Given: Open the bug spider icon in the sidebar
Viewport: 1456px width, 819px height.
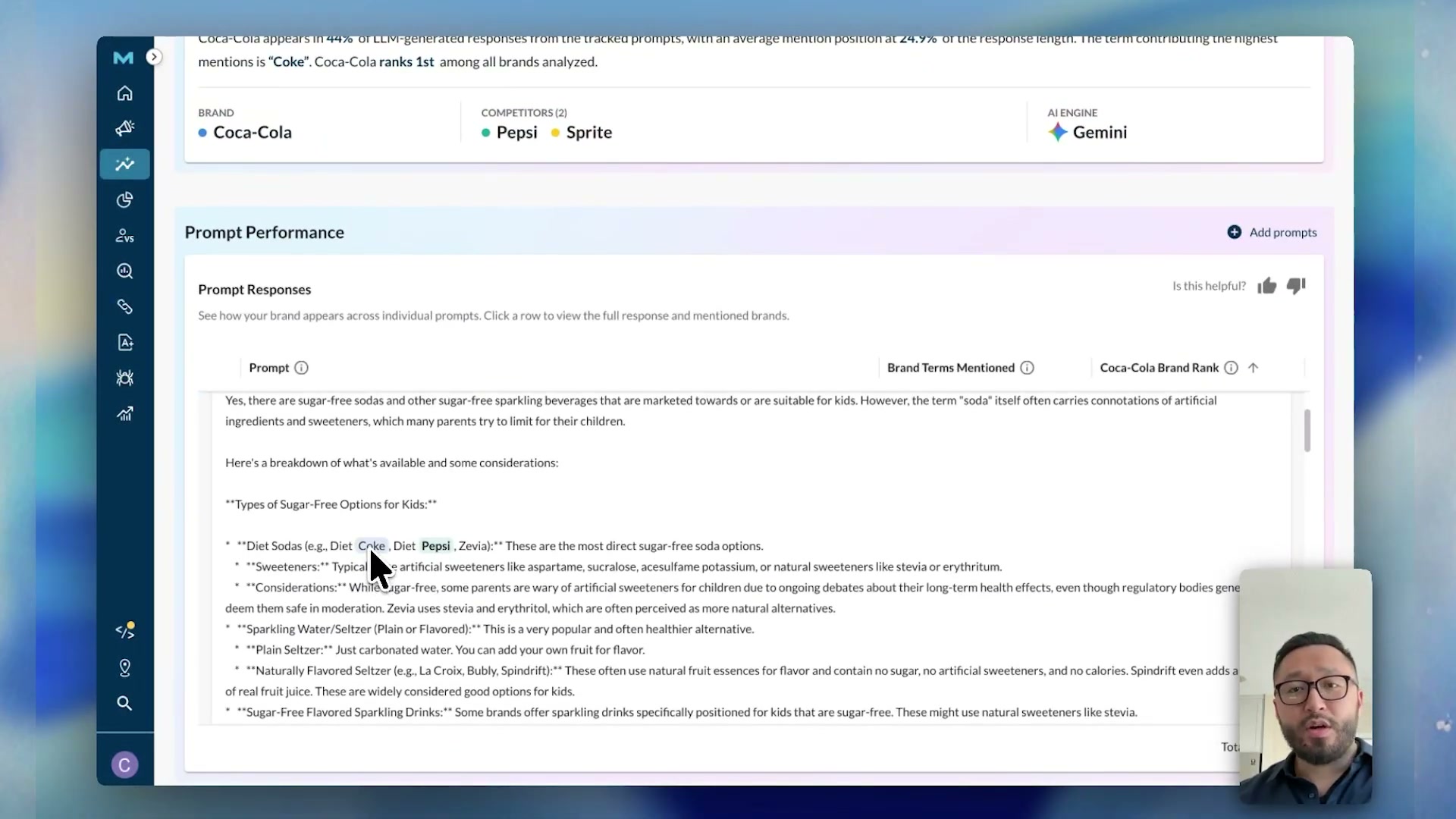Looking at the screenshot, I should pos(125,378).
